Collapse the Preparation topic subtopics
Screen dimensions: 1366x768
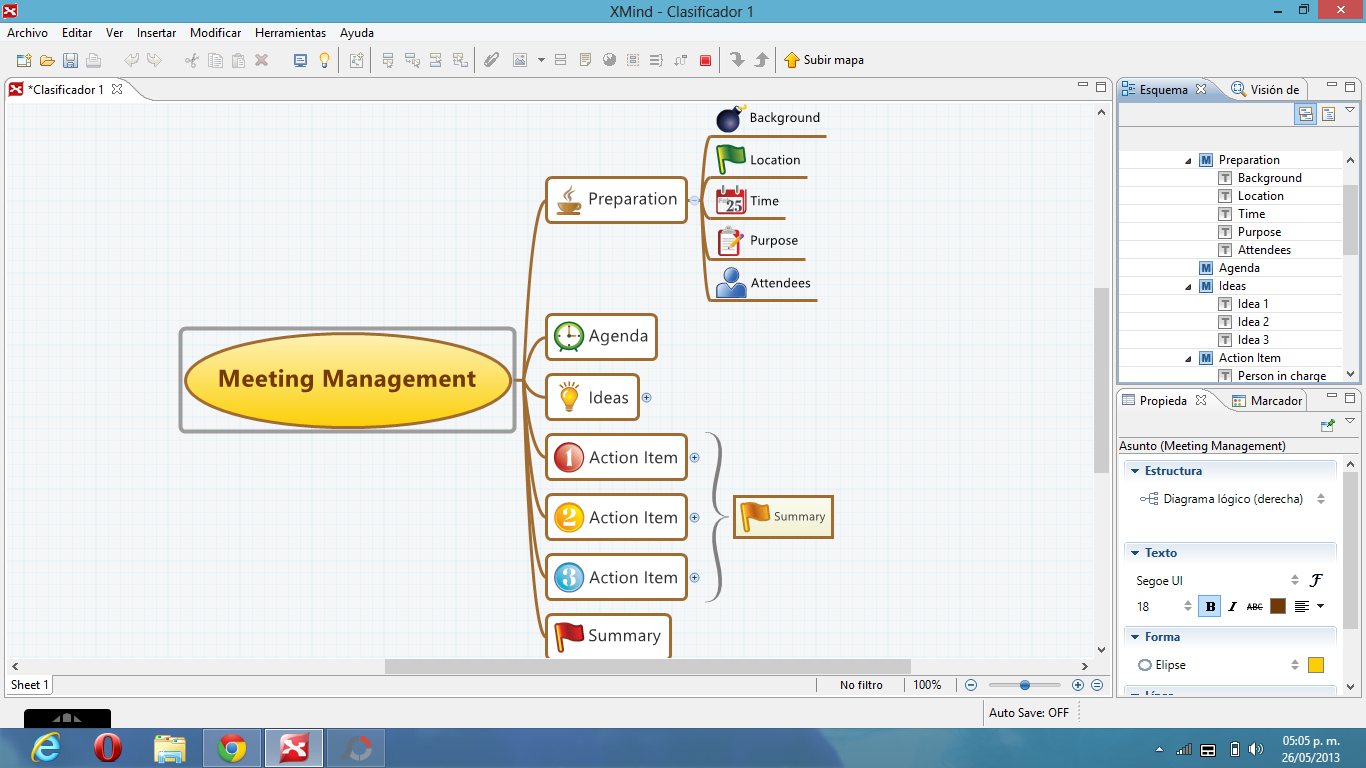(695, 200)
